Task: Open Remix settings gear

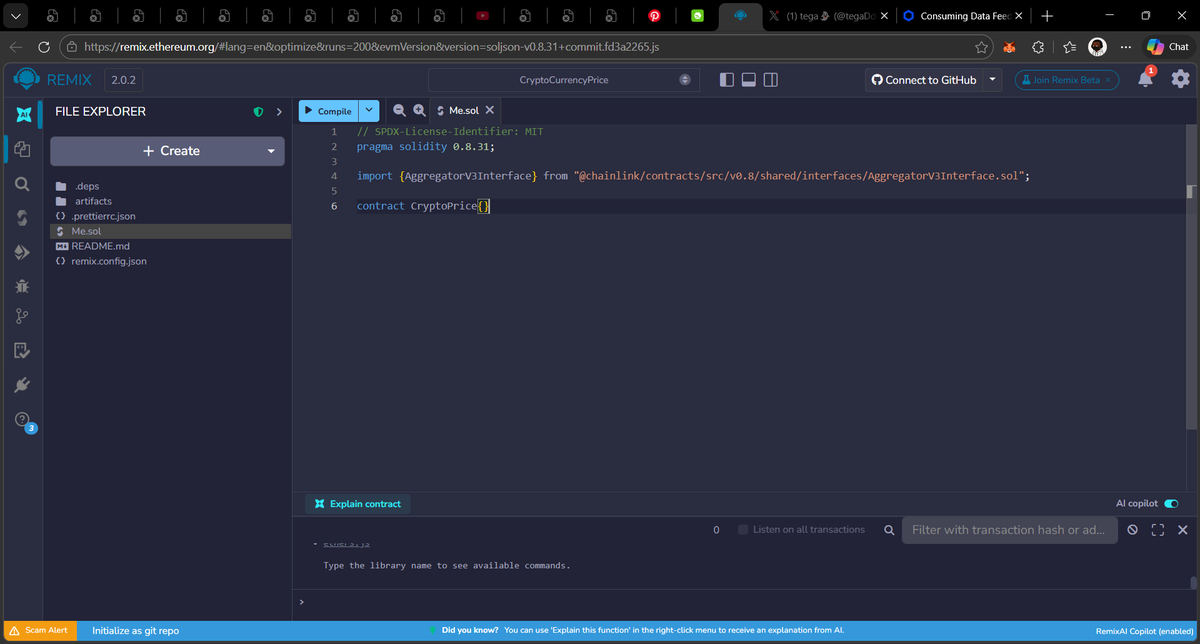Action: (1180, 79)
